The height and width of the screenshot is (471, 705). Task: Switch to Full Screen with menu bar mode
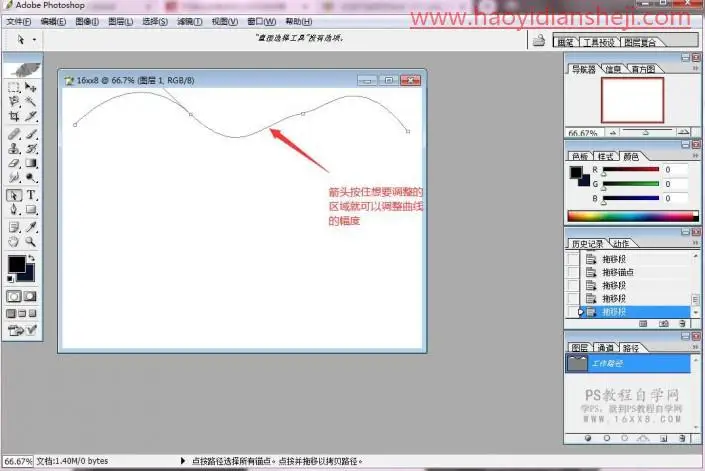[22, 314]
